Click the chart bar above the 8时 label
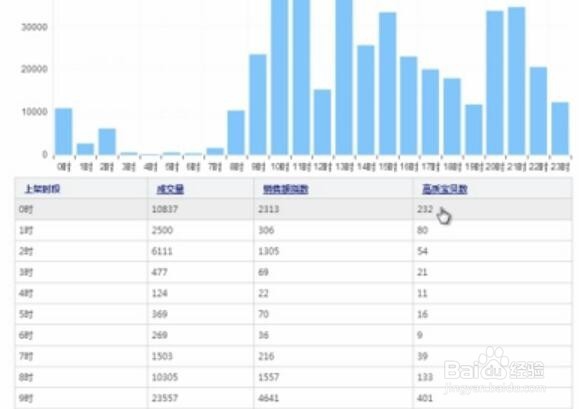Screen dimensions: 579x409 click(x=236, y=133)
